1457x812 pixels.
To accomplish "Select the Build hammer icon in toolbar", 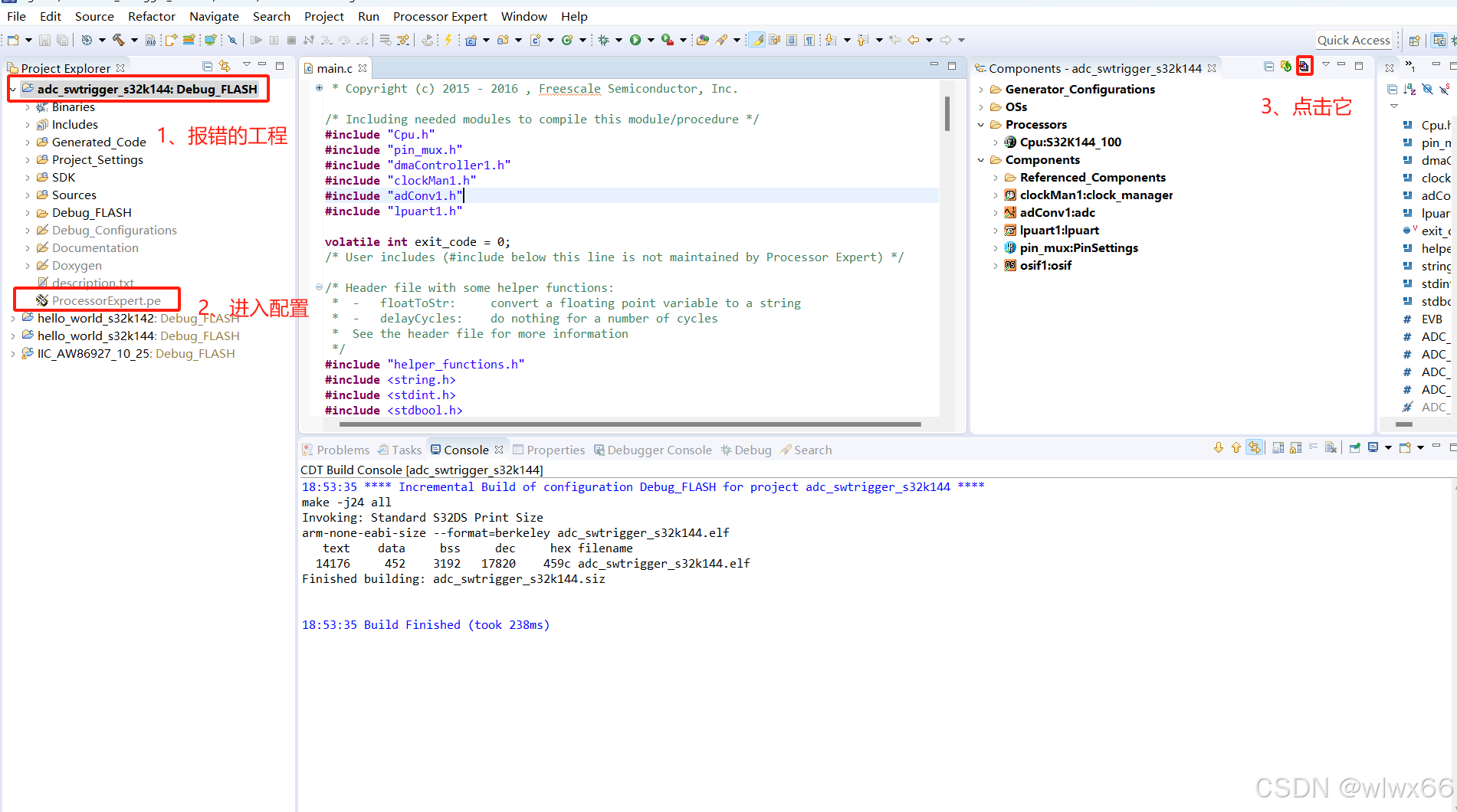I will (x=119, y=39).
